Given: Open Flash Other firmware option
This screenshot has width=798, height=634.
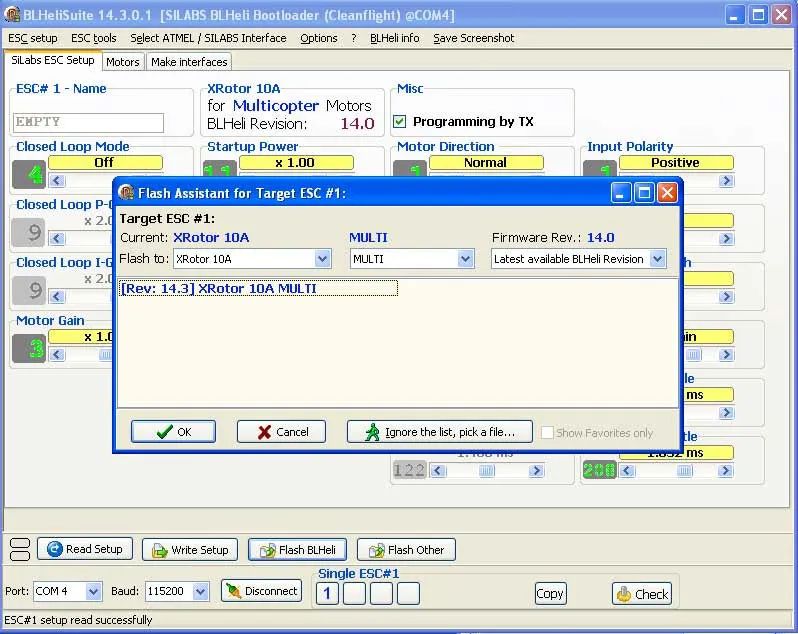Looking at the screenshot, I should pyautogui.click(x=406, y=550).
